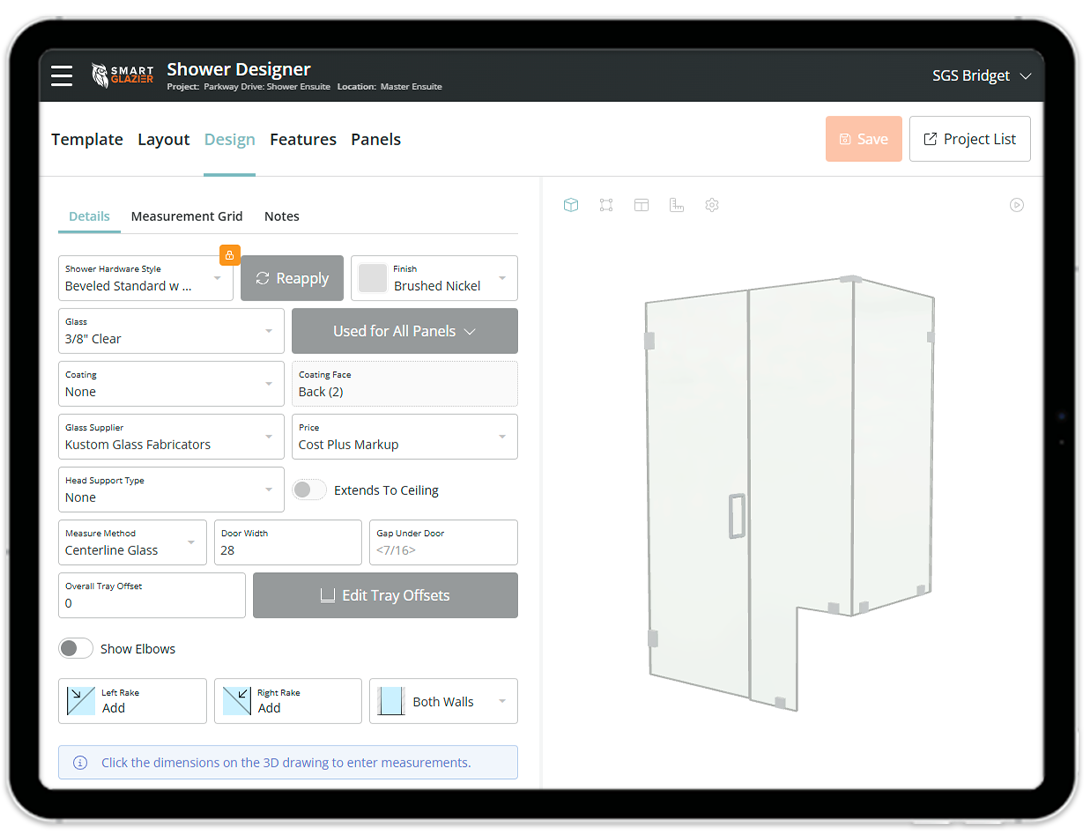
Task: Click the Door Width input field
Action: (288, 542)
